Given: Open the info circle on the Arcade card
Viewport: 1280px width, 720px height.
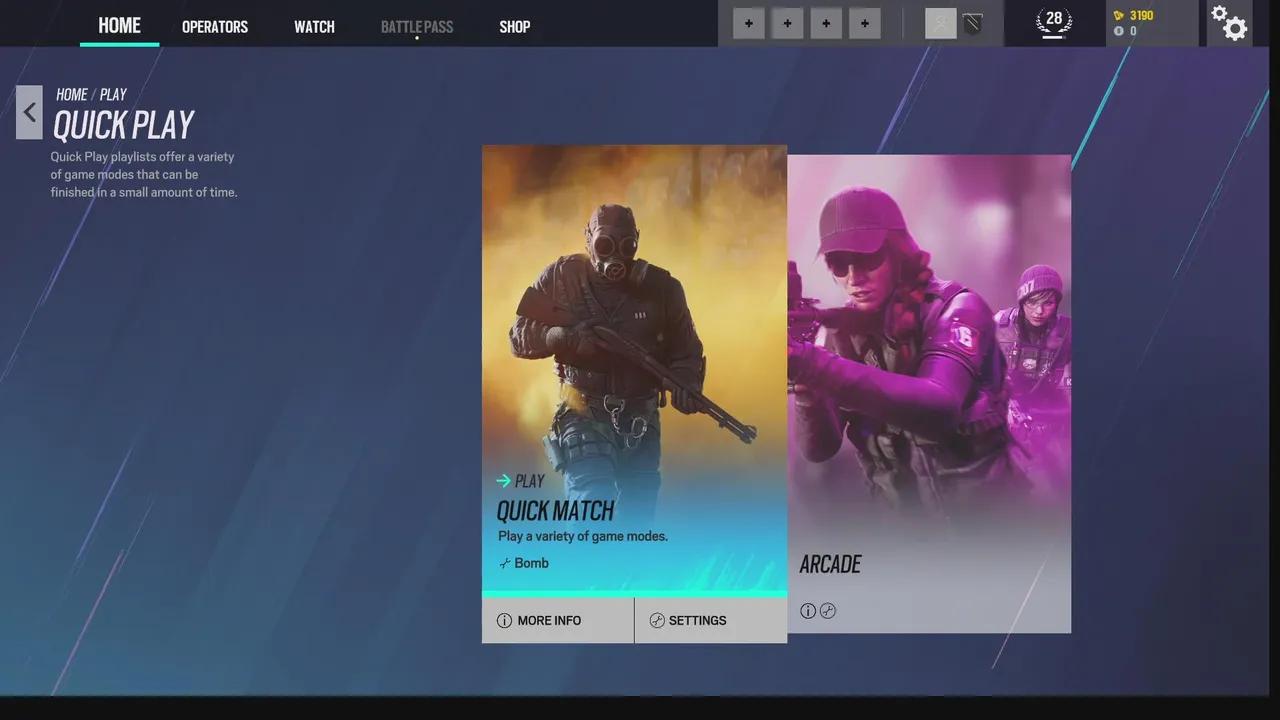Looking at the screenshot, I should tap(808, 610).
